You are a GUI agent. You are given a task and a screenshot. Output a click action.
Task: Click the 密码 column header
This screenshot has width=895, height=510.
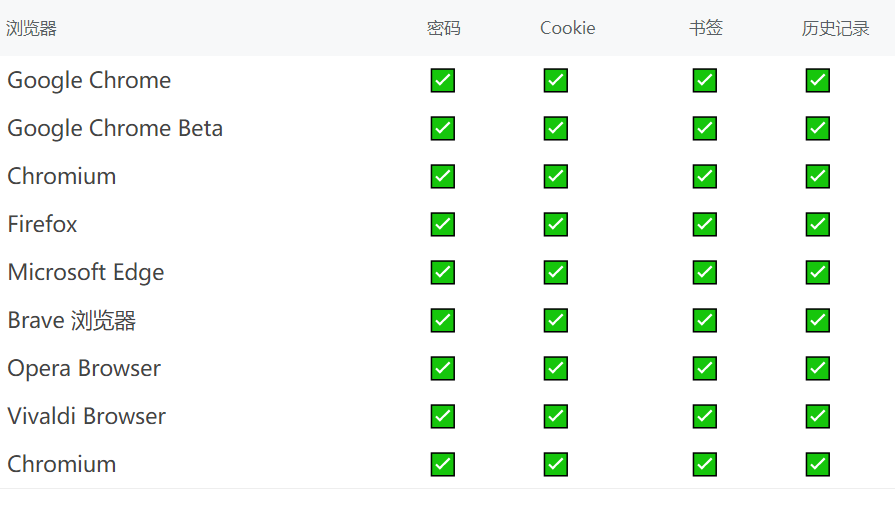(444, 28)
